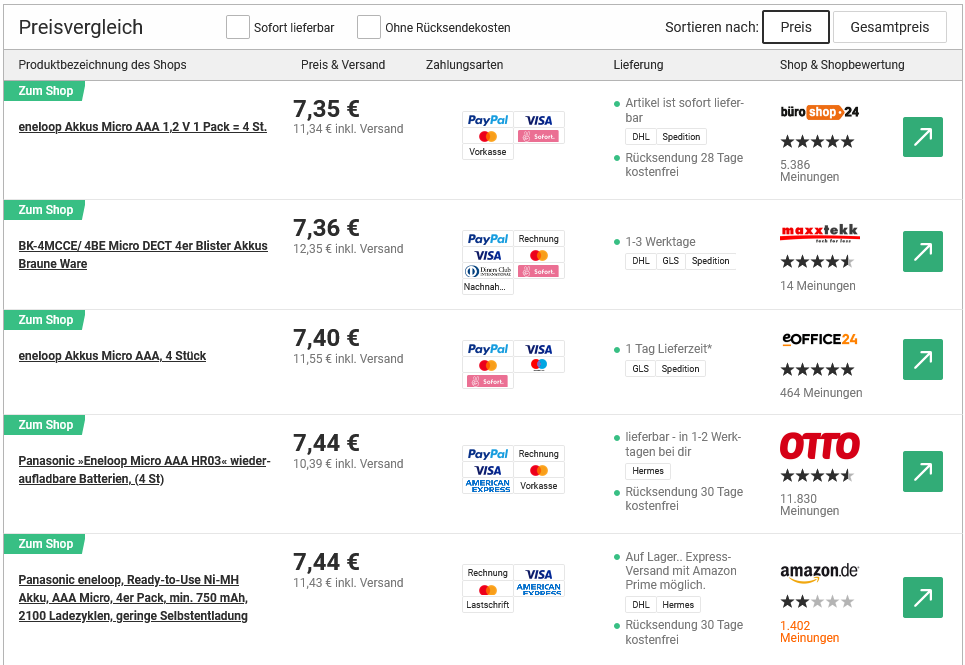Click the green arrow icon for eOffice24

pyautogui.click(x=922, y=359)
